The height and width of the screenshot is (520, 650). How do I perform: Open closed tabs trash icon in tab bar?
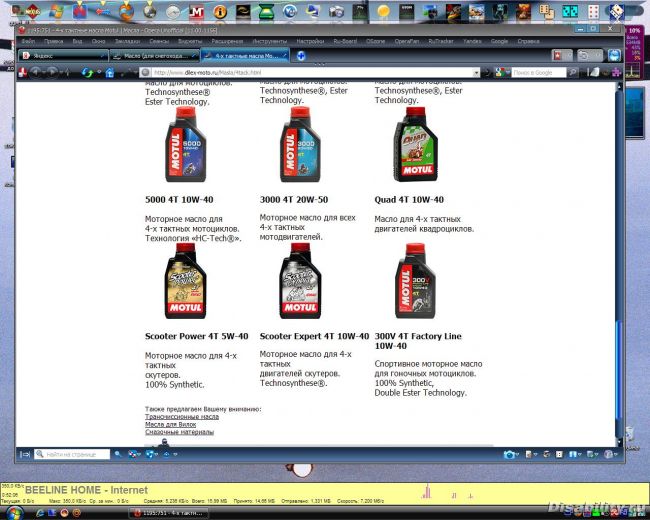click(x=590, y=55)
